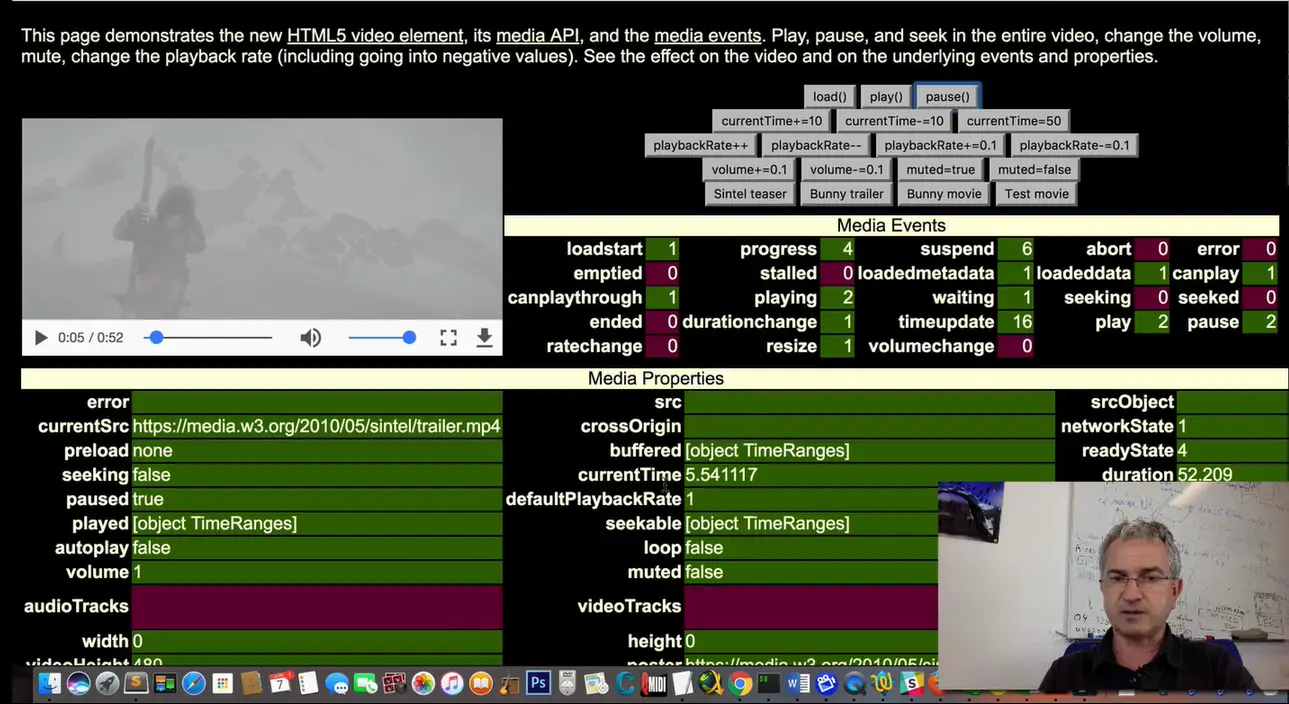Image resolution: width=1289 pixels, height=704 pixels.
Task: Open Siri from the dock
Action: point(78,684)
